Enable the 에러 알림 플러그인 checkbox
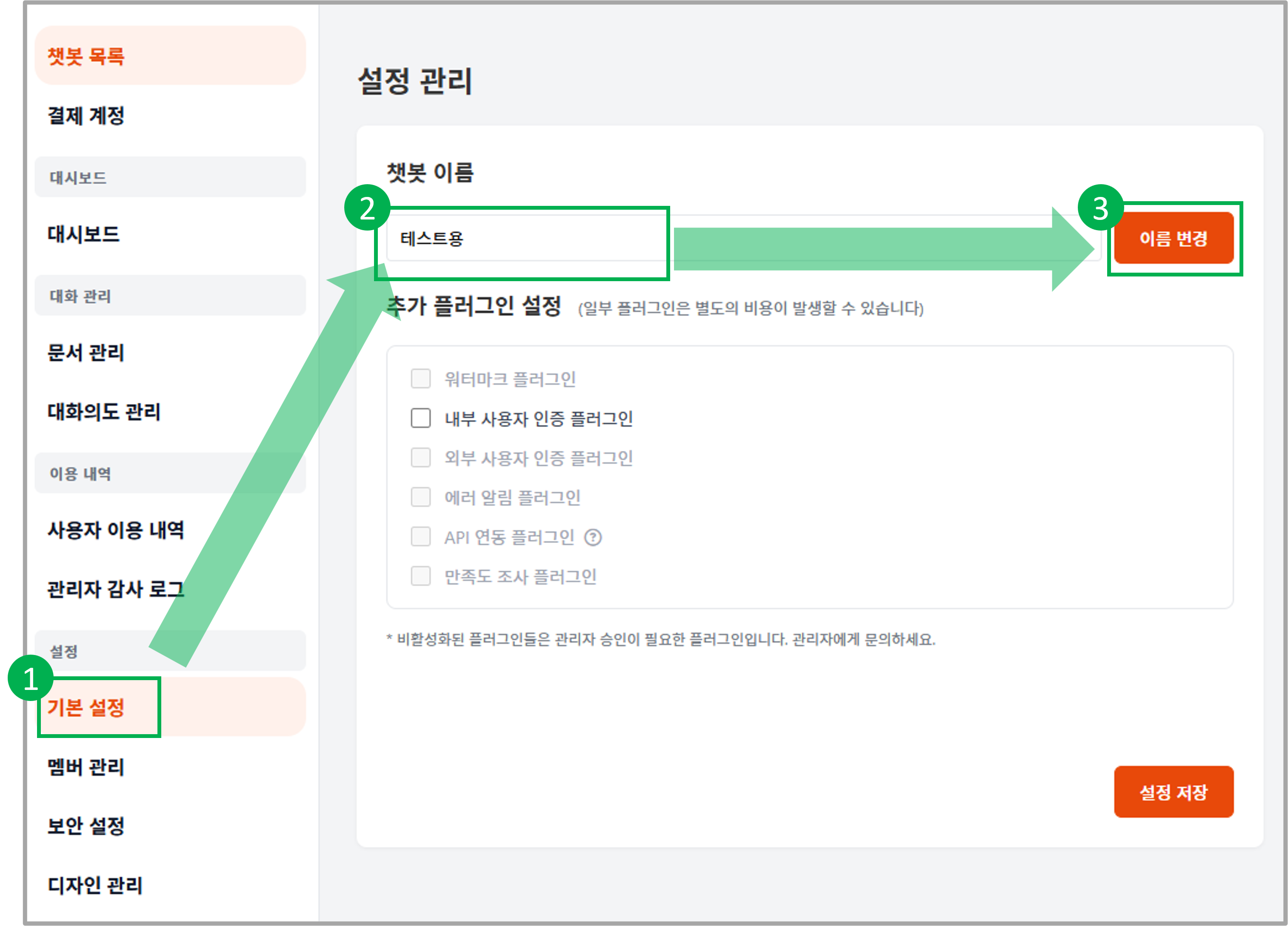Viewport: 1288px width, 926px height. click(x=420, y=497)
